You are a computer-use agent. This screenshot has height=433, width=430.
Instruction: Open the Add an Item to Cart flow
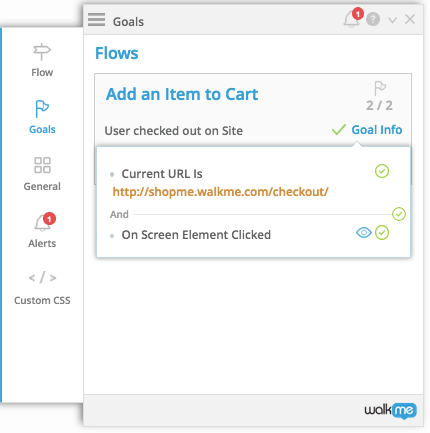pyautogui.click(x=182, y=94)
